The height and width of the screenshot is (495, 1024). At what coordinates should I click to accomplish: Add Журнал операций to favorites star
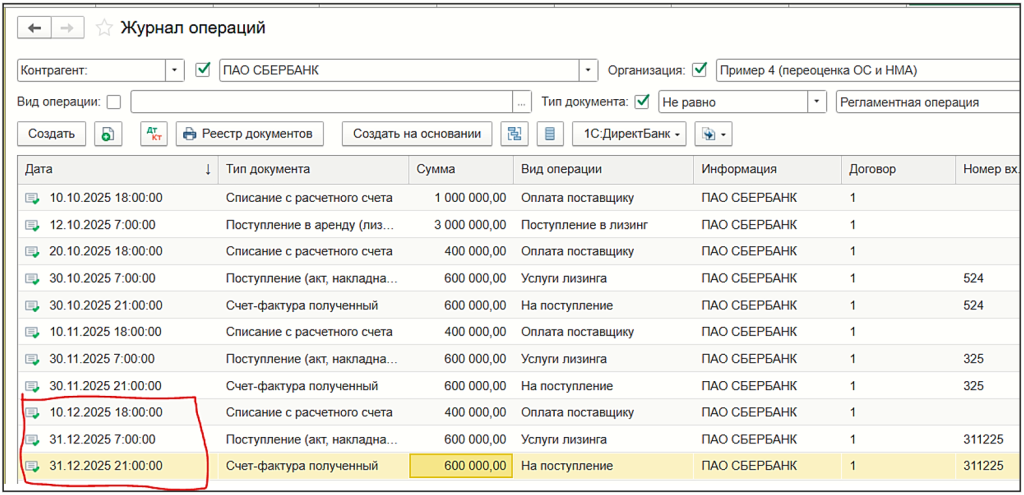pos(104,28)
